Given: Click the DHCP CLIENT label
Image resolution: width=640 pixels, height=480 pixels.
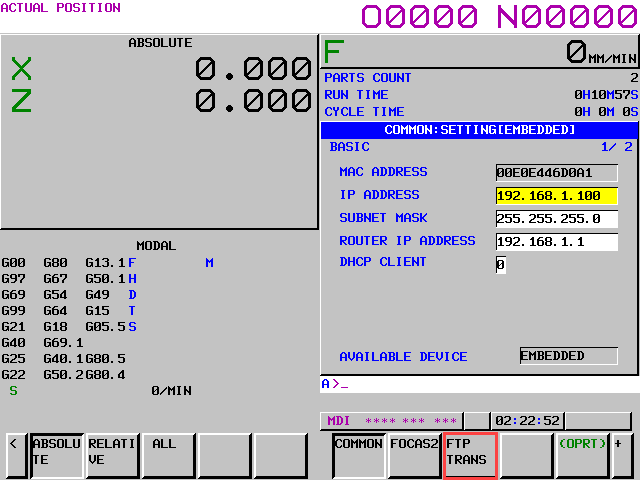Looking at the screenshot, I should [383, 262].
